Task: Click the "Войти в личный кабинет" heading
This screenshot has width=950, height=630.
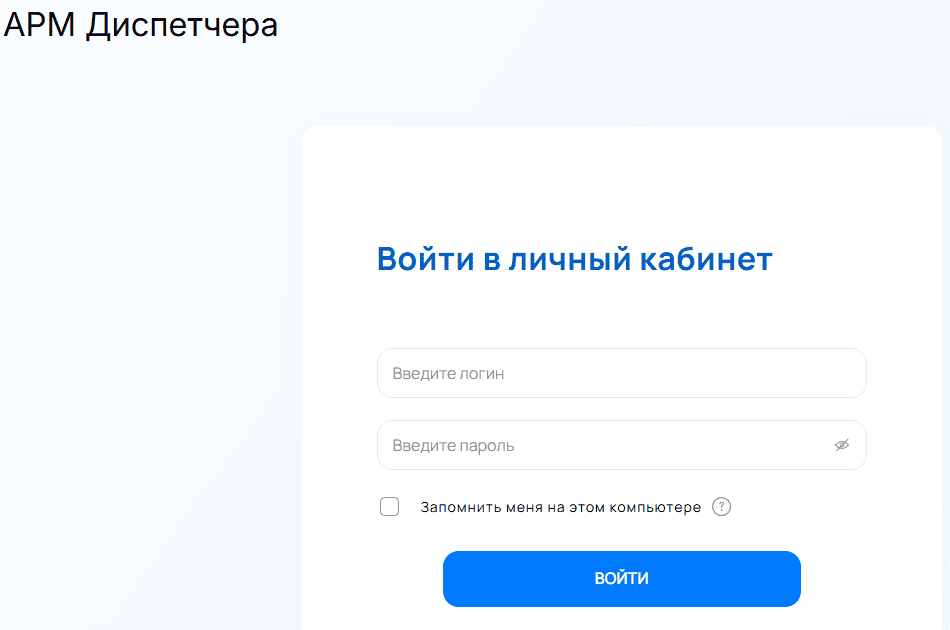Action: click(x=574, y=259)
